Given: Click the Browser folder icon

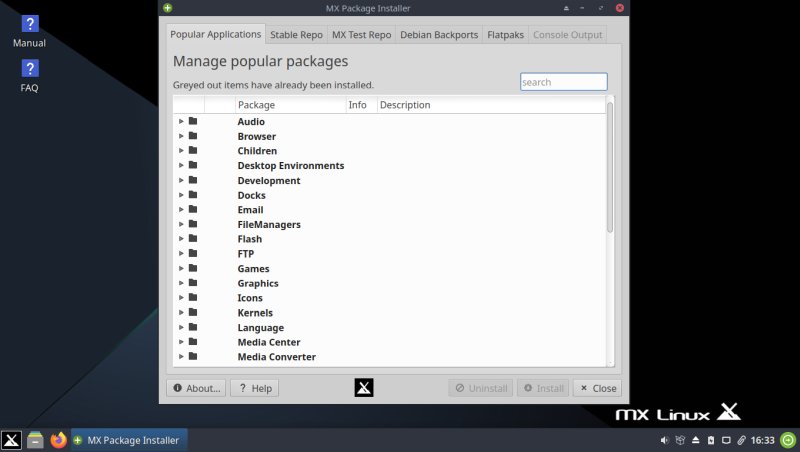Looking at the screenshot, I should (193, 136).
